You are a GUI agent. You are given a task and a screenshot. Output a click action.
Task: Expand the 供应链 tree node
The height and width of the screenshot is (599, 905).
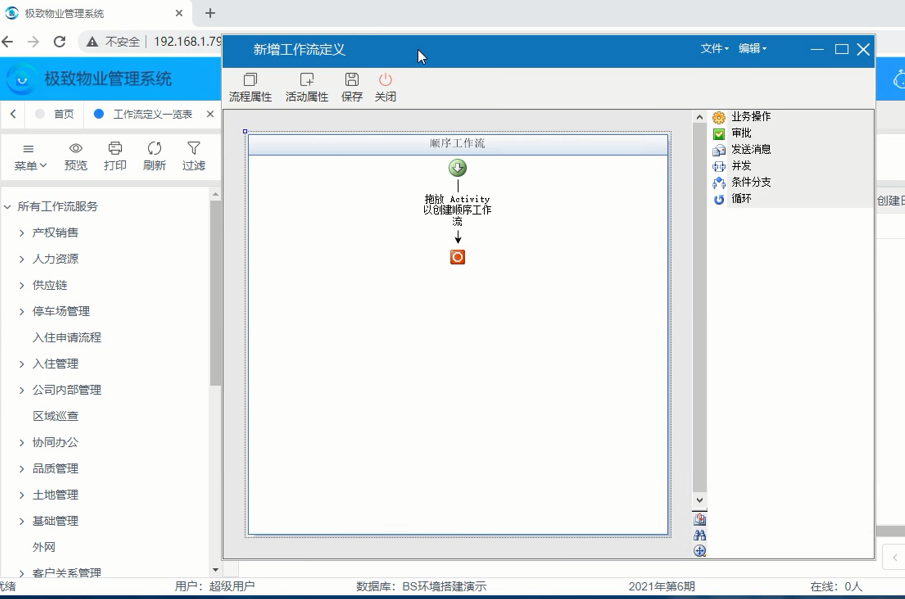[x=21, y=285]
